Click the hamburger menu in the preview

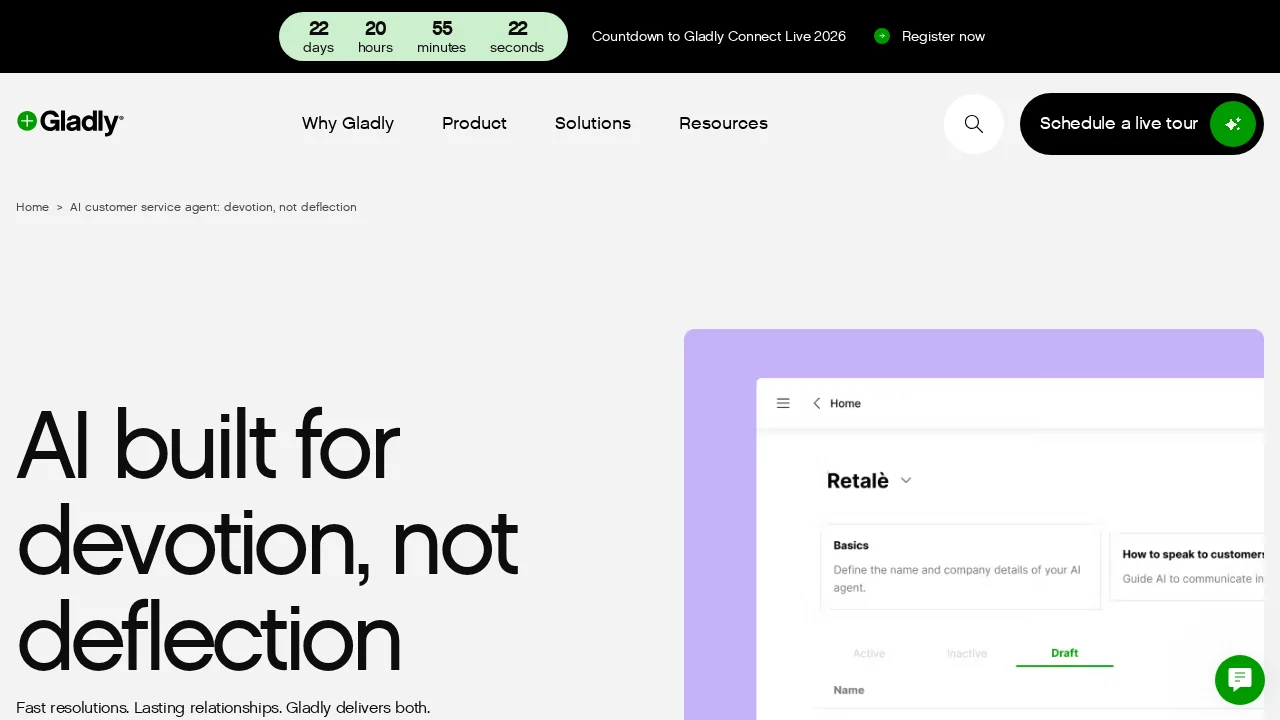[783, 403]
